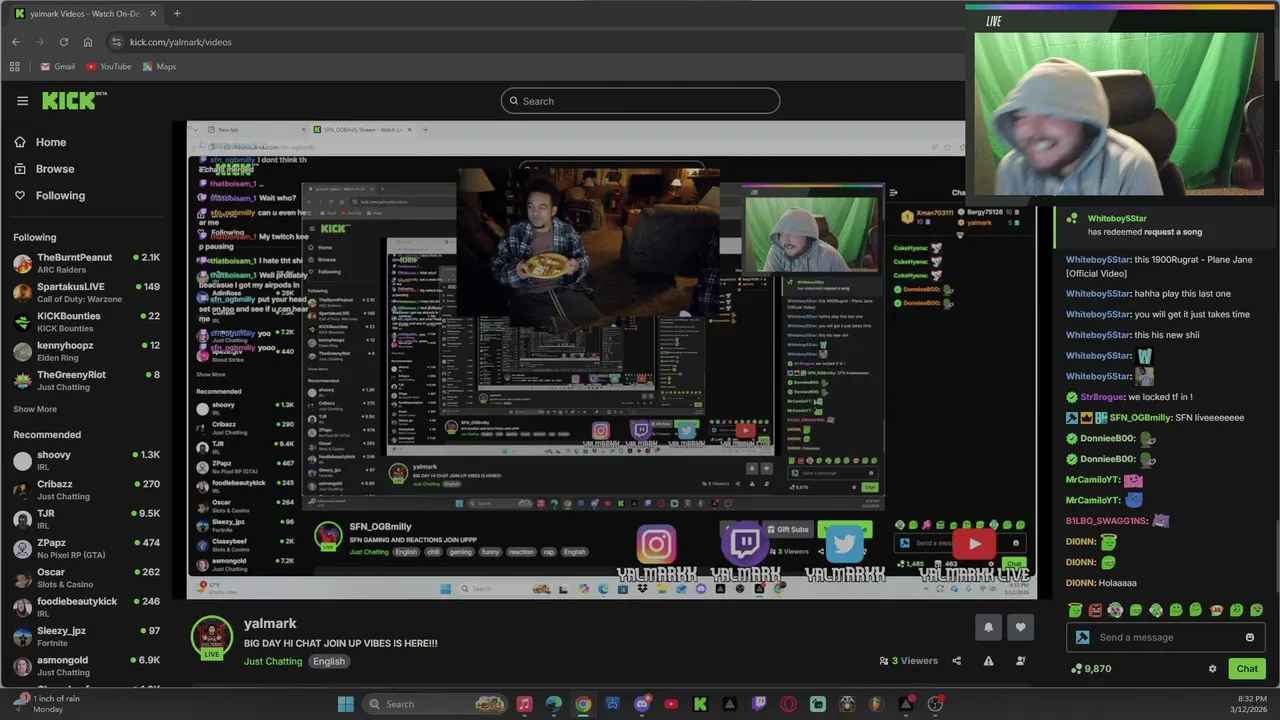Click Str8rogue username in chat
Viewport: 1280px width, 720px height.
tap(1102, 397)
